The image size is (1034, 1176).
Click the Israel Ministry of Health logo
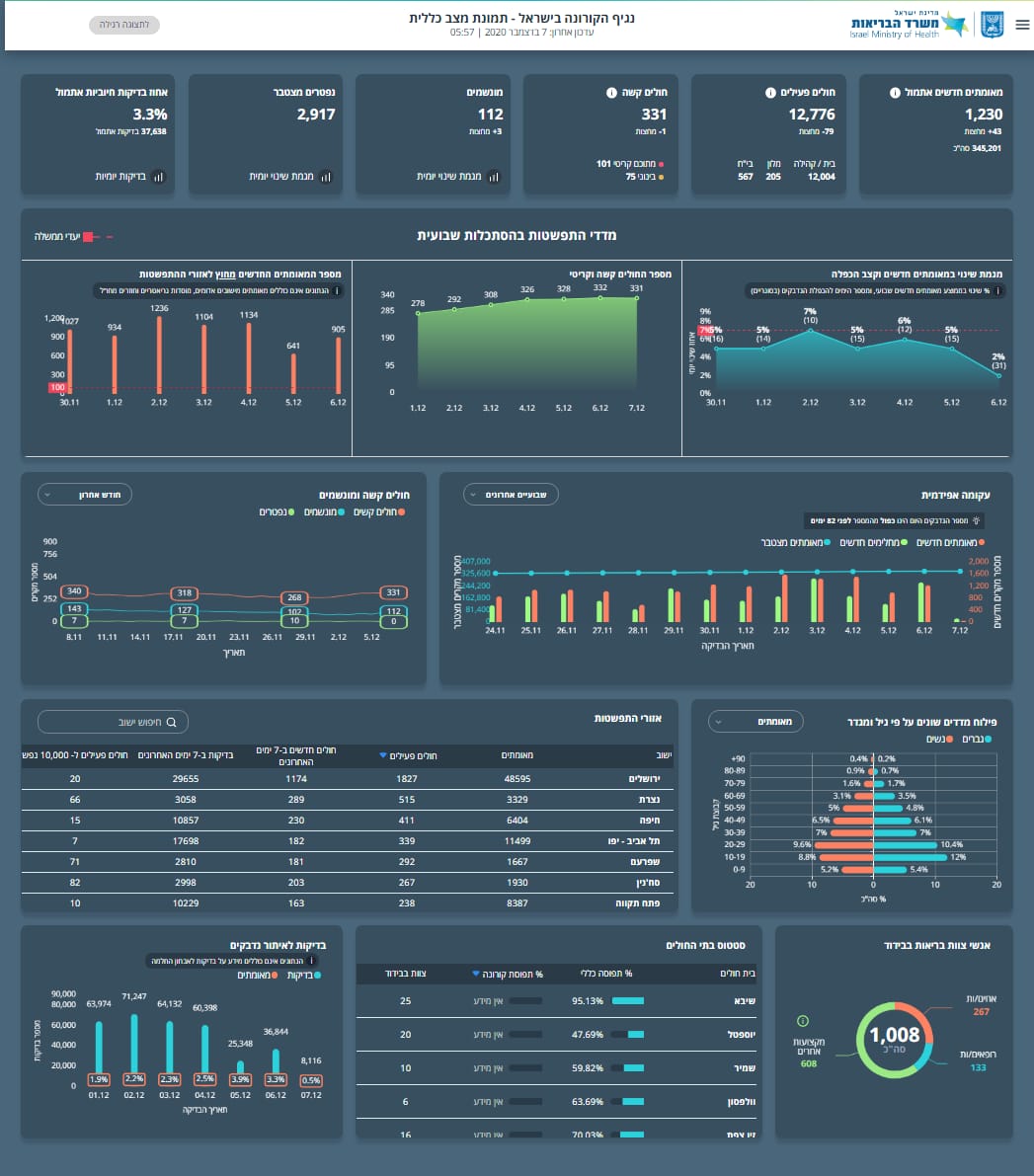click(909, 26)
